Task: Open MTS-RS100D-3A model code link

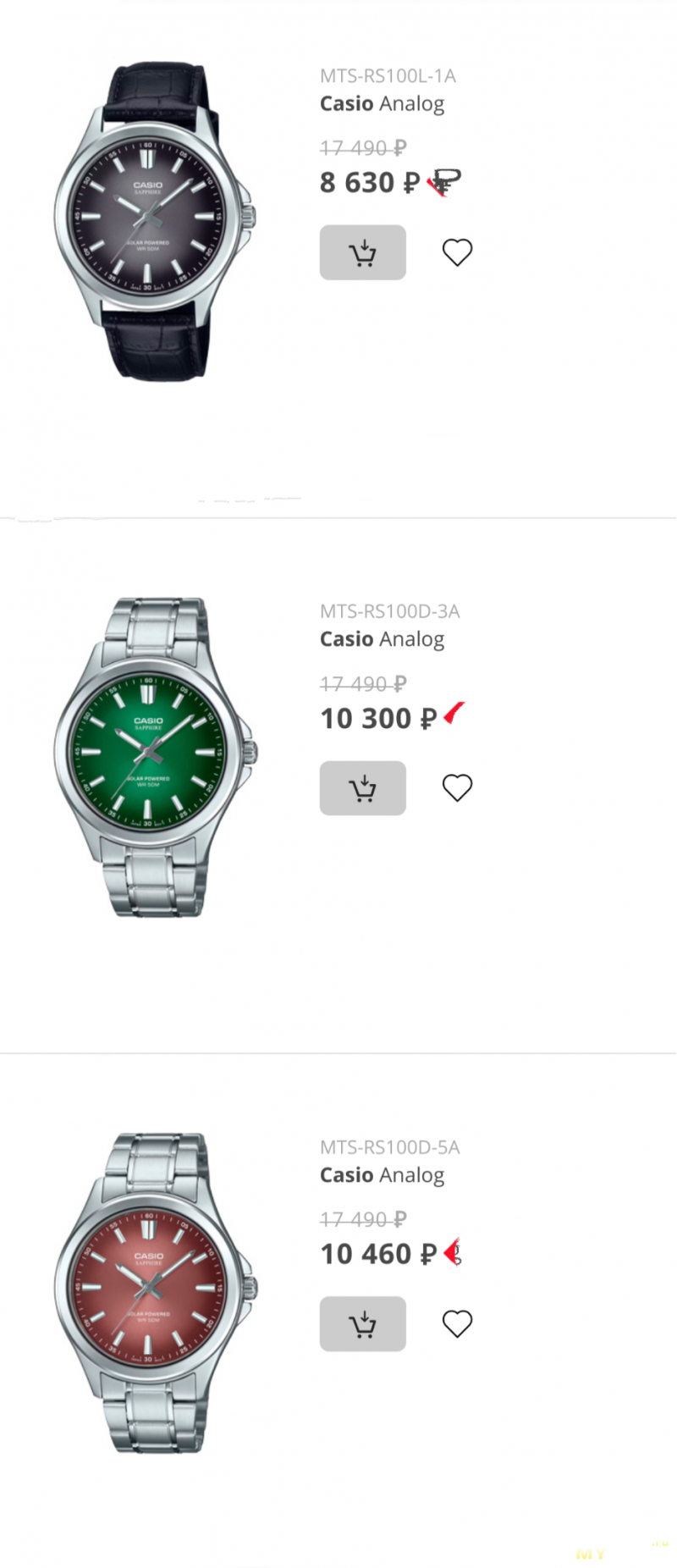Action: tap(389, 611)
